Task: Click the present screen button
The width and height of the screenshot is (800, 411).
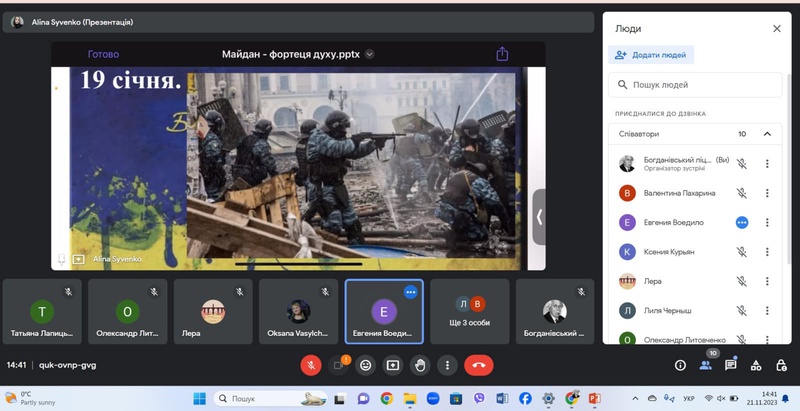Action: (x=392, y=365)
